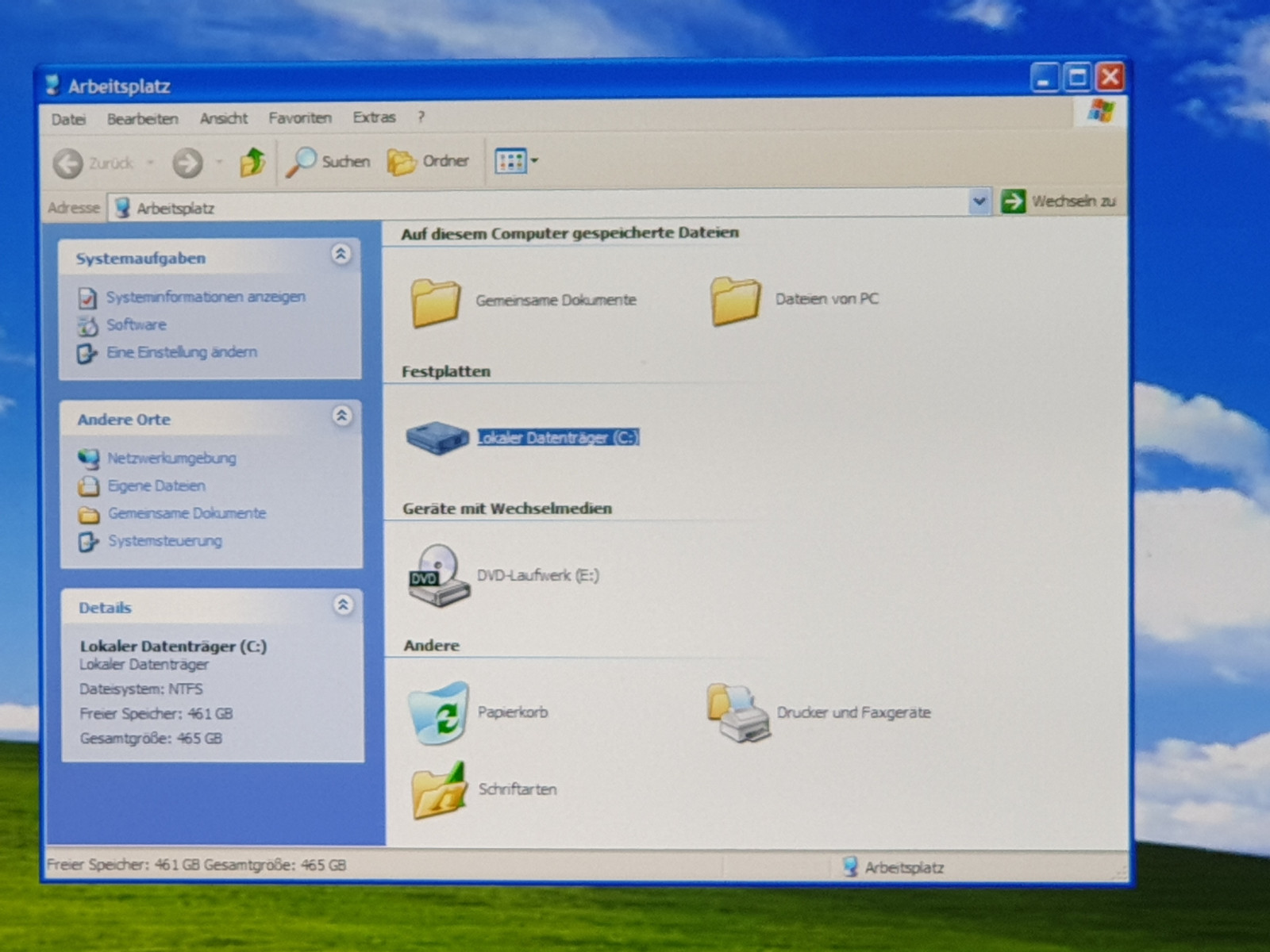The image size is (1270, 952).
Task: Select the DVD-Laufwerk (E:) icon
Action: pyautogui.click(x=438, y=575)
